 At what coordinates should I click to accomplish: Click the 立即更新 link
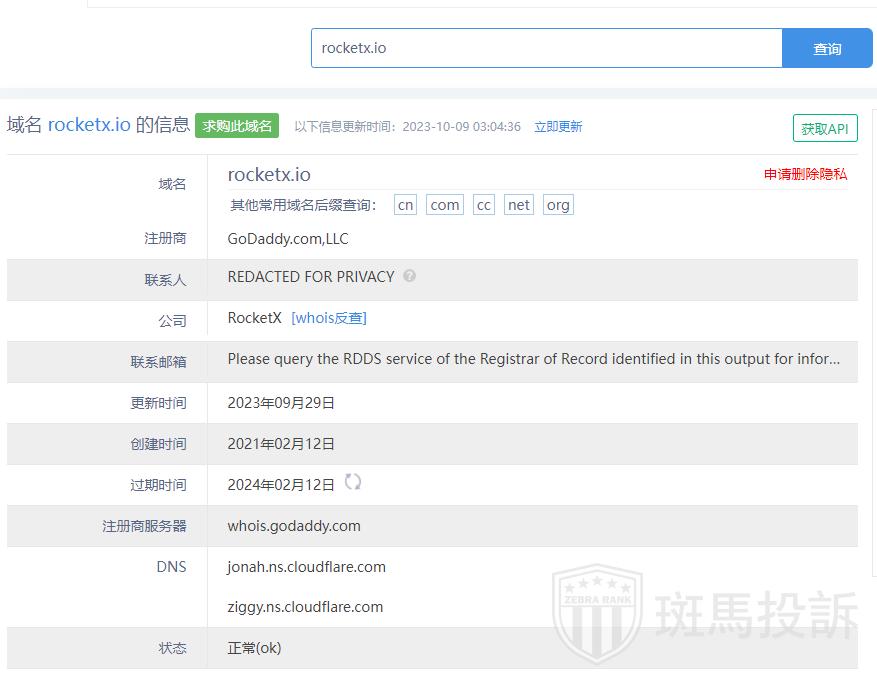tap(558, 127)
